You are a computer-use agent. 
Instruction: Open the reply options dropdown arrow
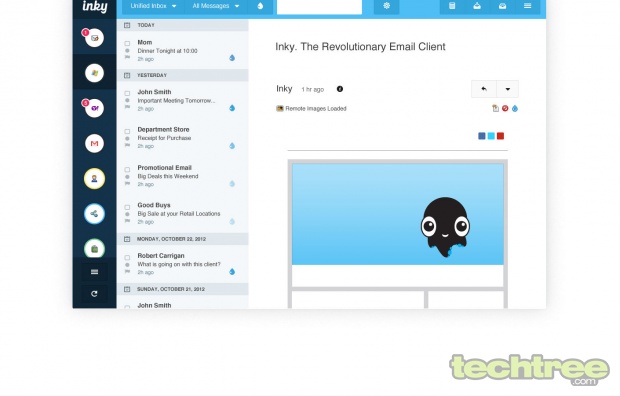coord(508,89)
